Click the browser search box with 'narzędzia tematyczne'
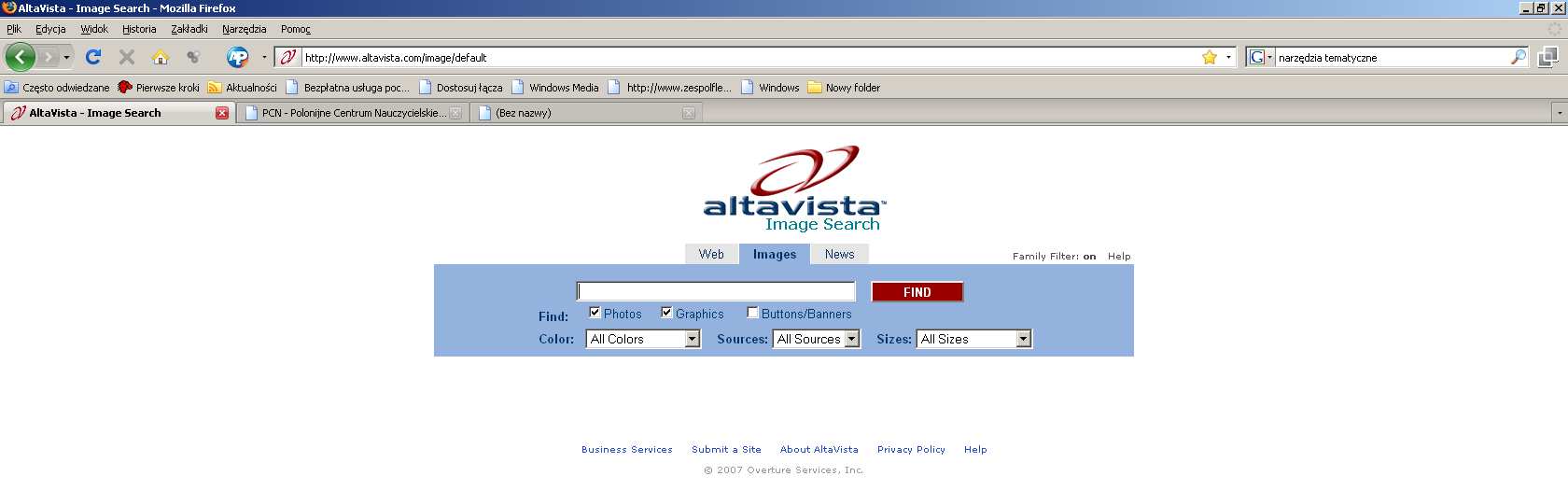 tap(1391, 57)
